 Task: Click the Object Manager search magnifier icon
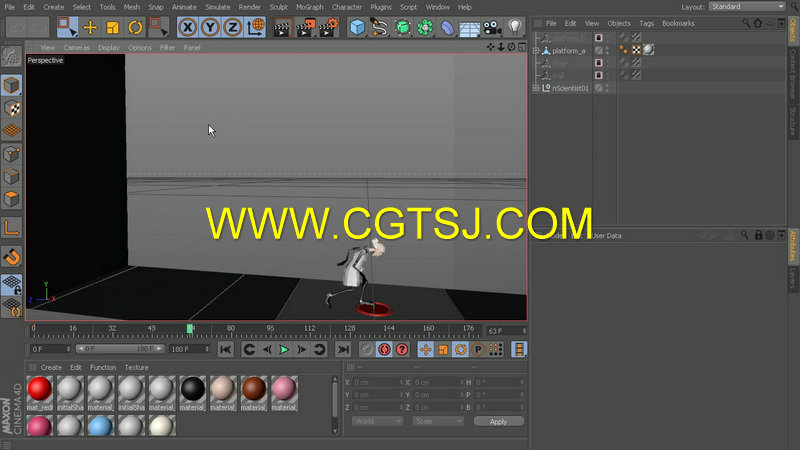(x=746, y=23)
